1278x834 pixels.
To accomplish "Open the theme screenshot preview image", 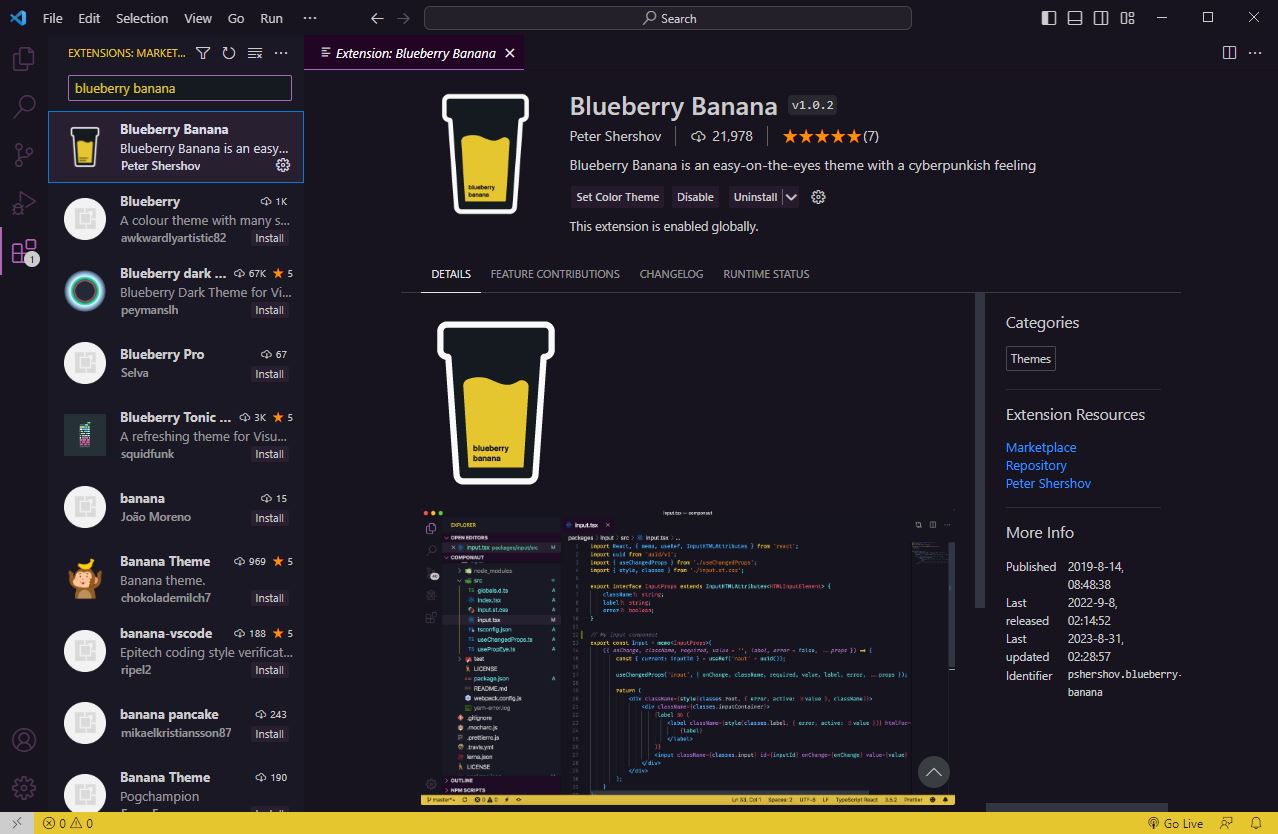I will coord(688,656).
